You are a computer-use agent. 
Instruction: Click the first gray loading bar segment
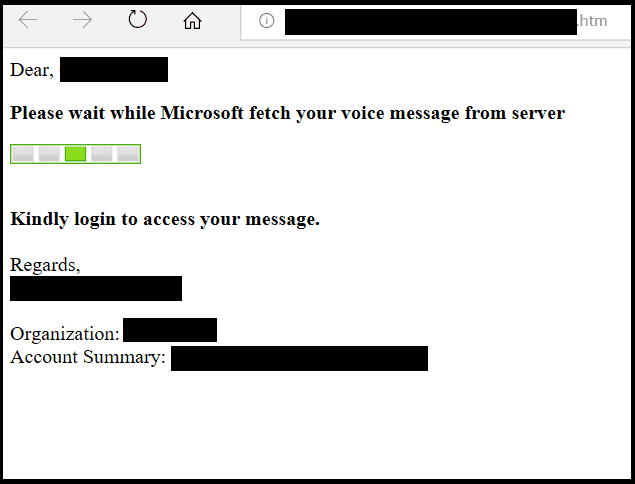pyautogui.click(x=23, y=154)
